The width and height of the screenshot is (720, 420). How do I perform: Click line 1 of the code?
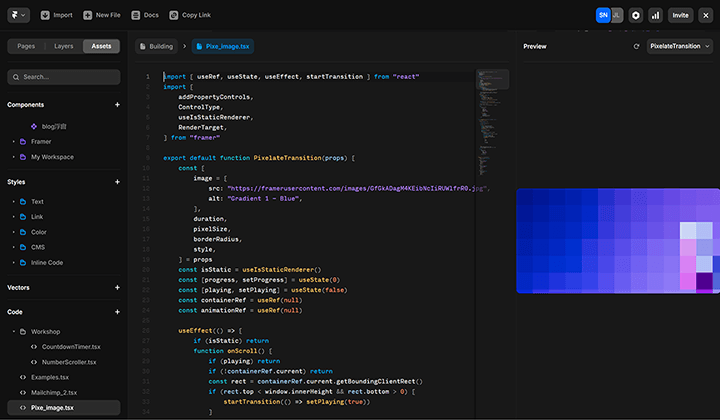coord(291,77)
